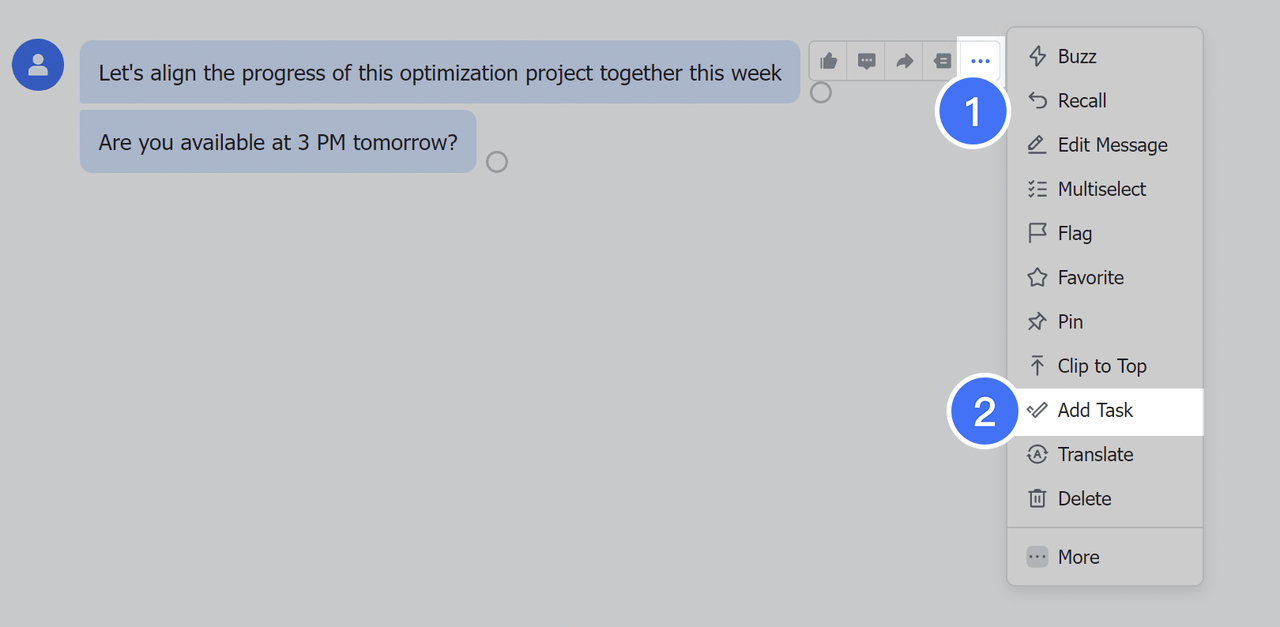
Task: Translate the message
Action: pos(1096,454)
